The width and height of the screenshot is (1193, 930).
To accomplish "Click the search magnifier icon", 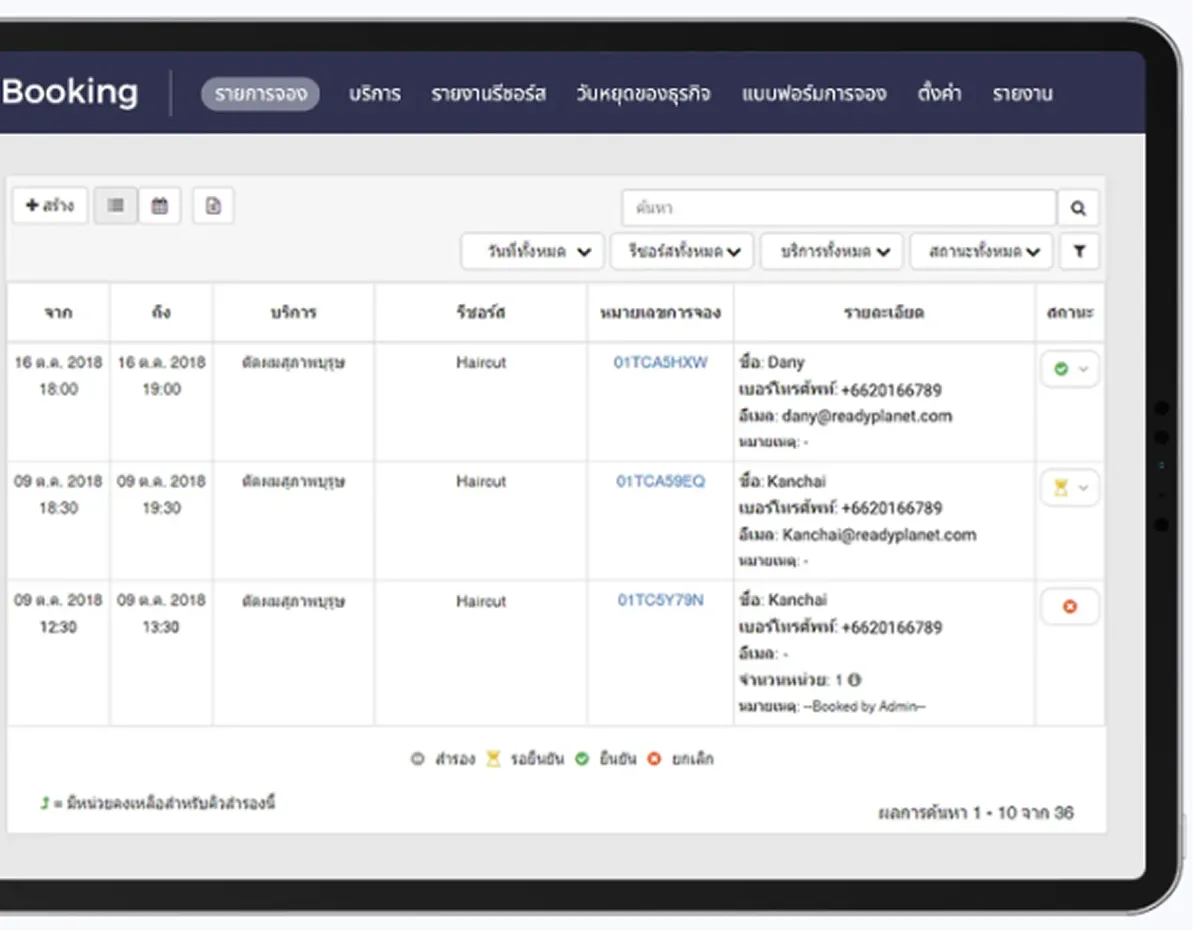I will [1078, 208].
